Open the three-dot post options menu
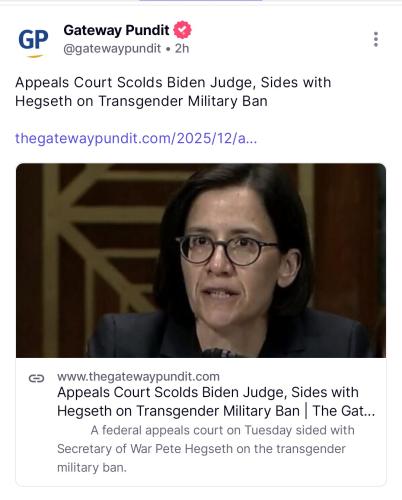 pos(376,39)
